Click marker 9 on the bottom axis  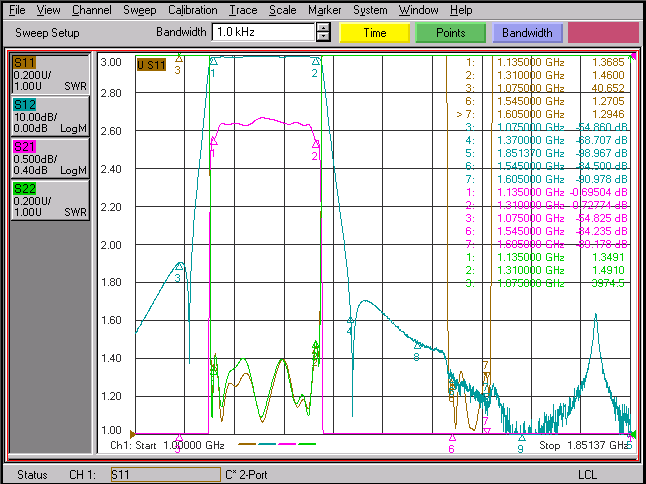click(522, 437)
